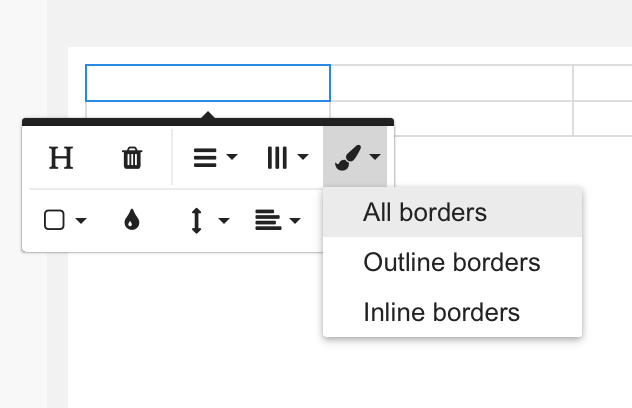Choose the "Outline borders" option
This screenshot has height=408, width=632.
[452, 262]
